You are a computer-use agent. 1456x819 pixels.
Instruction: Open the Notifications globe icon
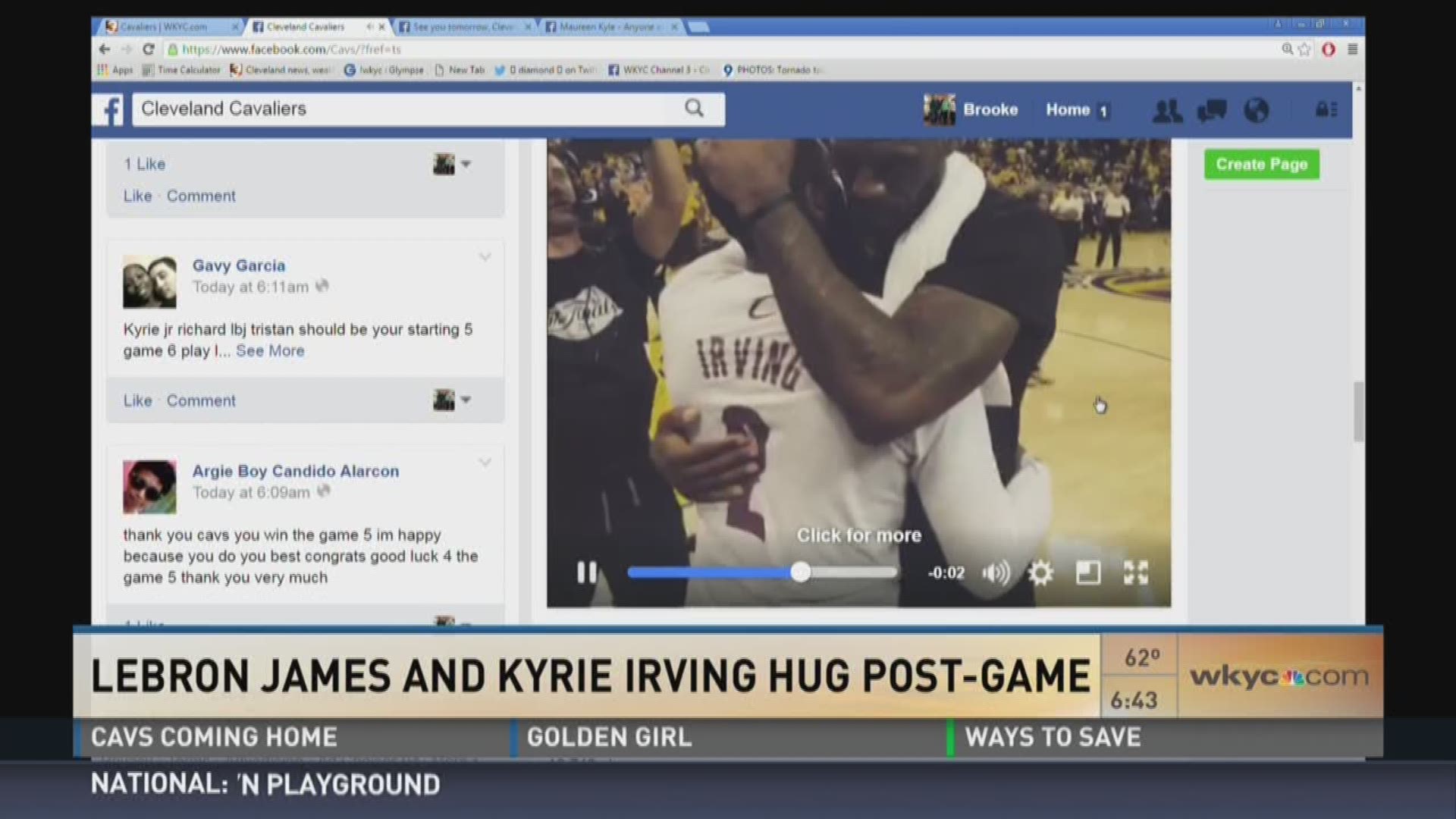[1256, 111]
